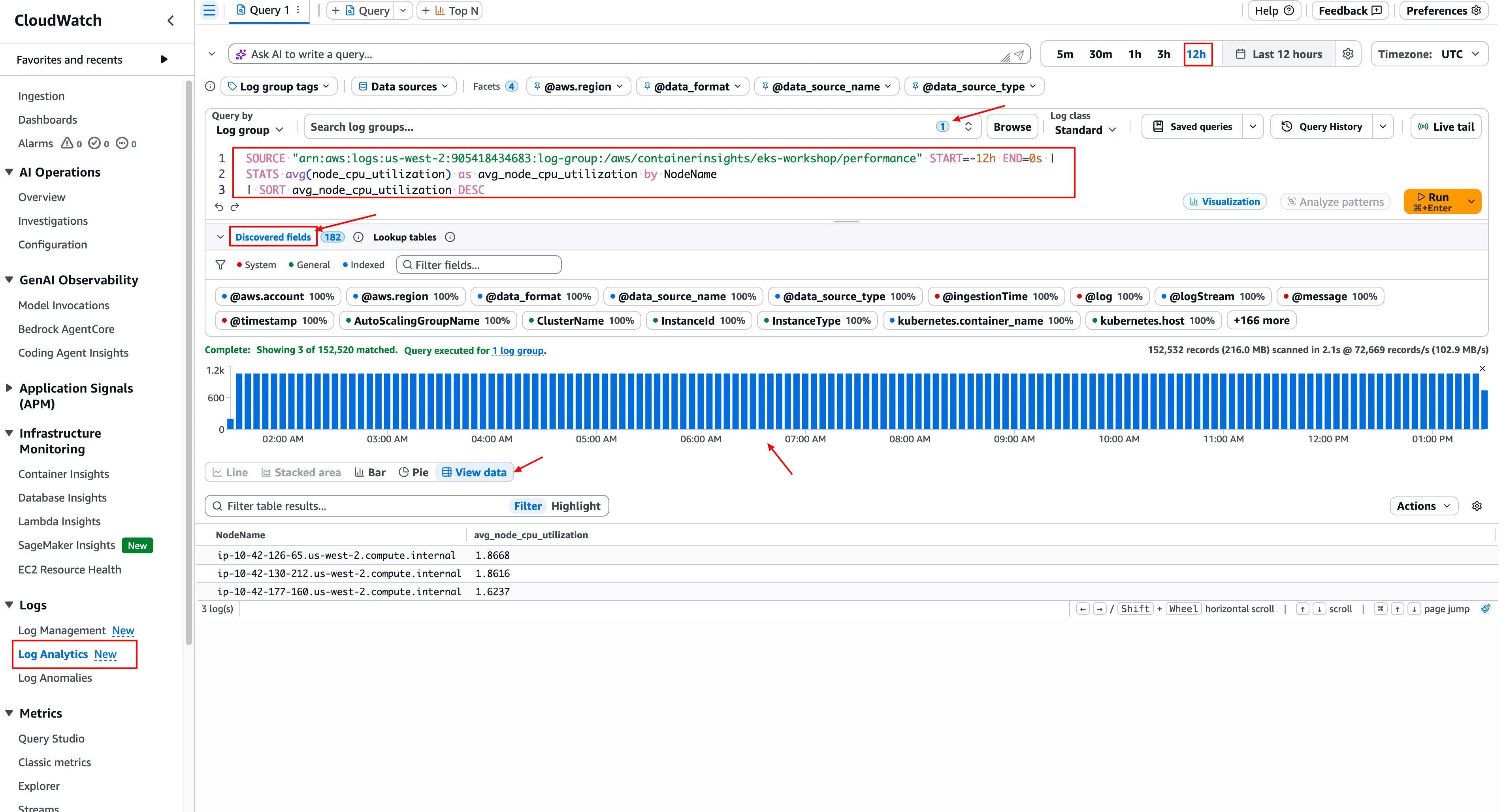Run the query

[x=1433, y=202]
